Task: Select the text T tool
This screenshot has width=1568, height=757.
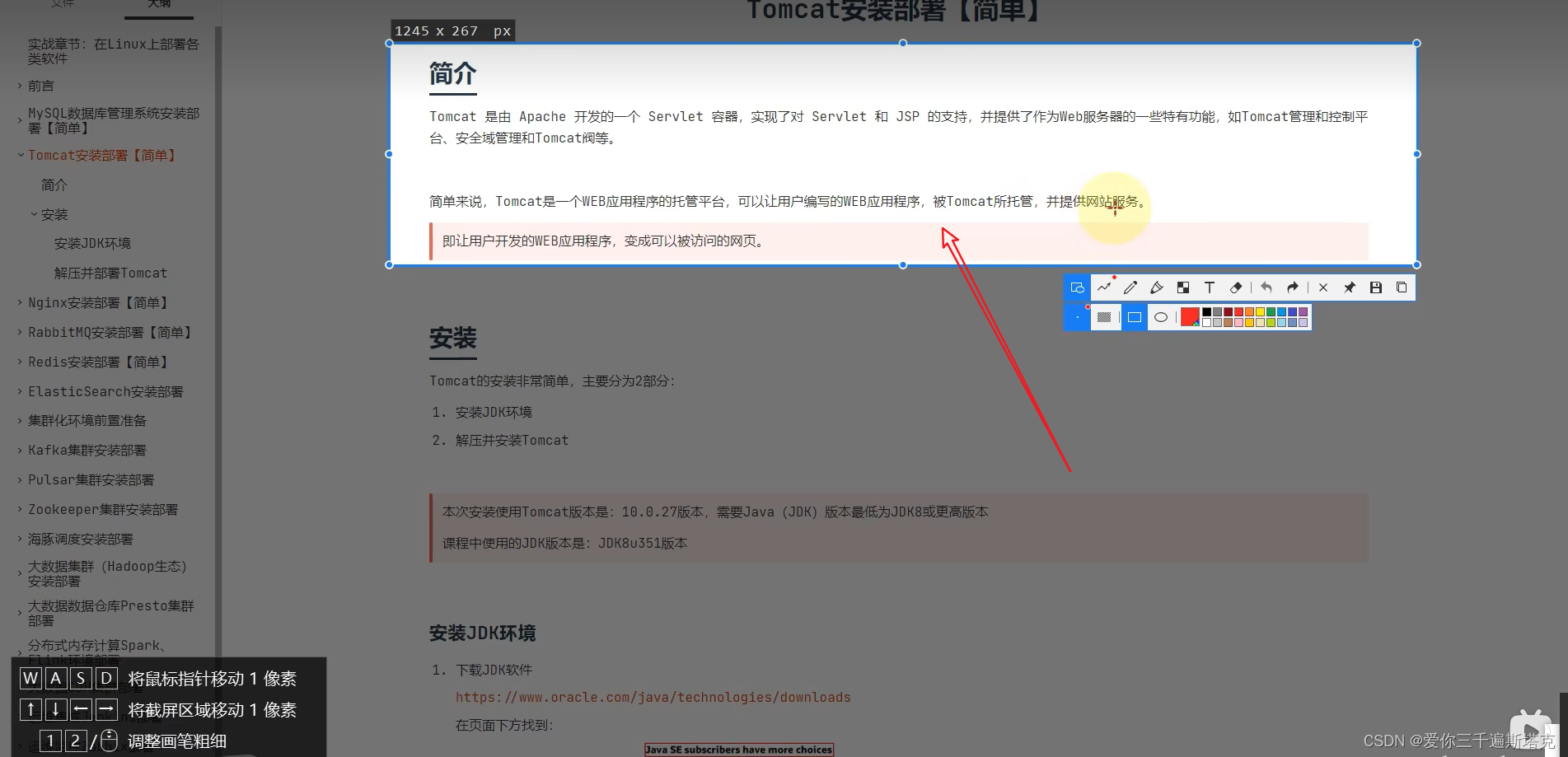Action: pyautogui.click(x=1210, y=287)
